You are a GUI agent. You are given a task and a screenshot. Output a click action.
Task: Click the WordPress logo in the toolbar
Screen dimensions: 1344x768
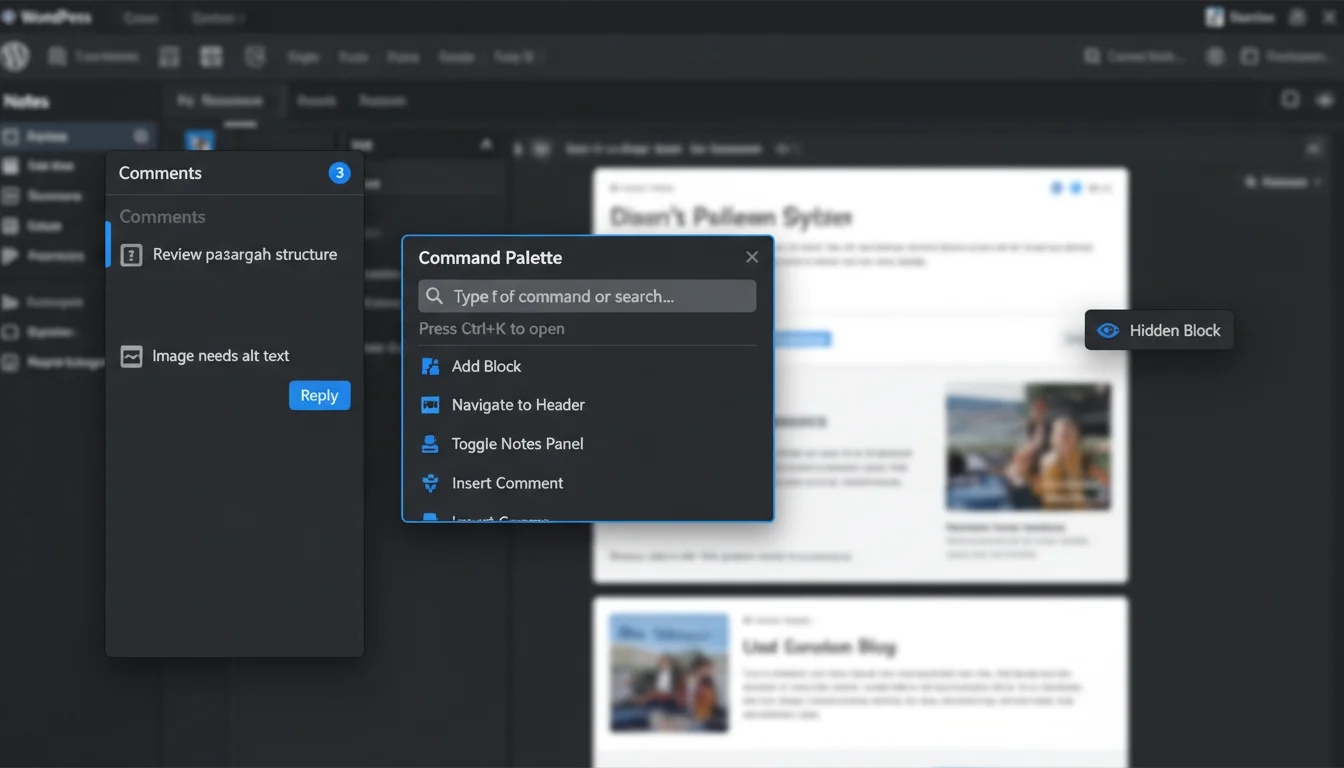15,56
